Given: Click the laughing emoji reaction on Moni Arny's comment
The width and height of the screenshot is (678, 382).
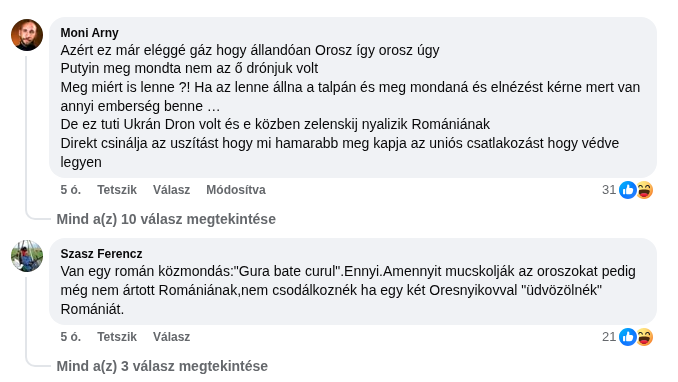Looking at the screenshot, I should [644, 190].
